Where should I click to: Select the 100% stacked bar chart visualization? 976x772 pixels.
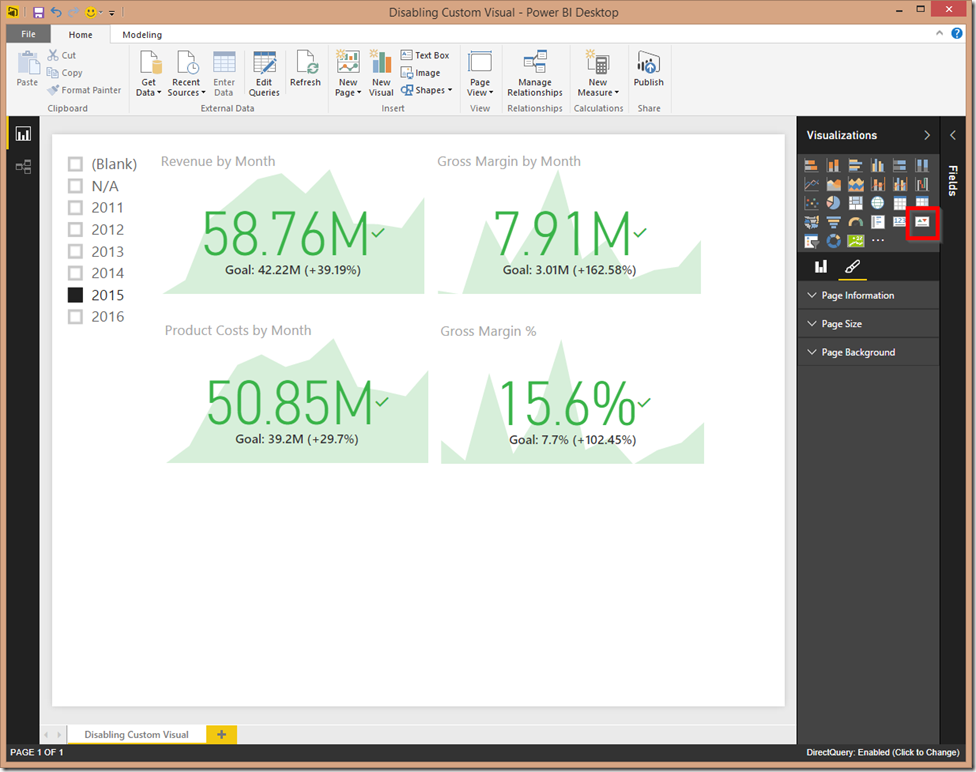click(899, 165)
